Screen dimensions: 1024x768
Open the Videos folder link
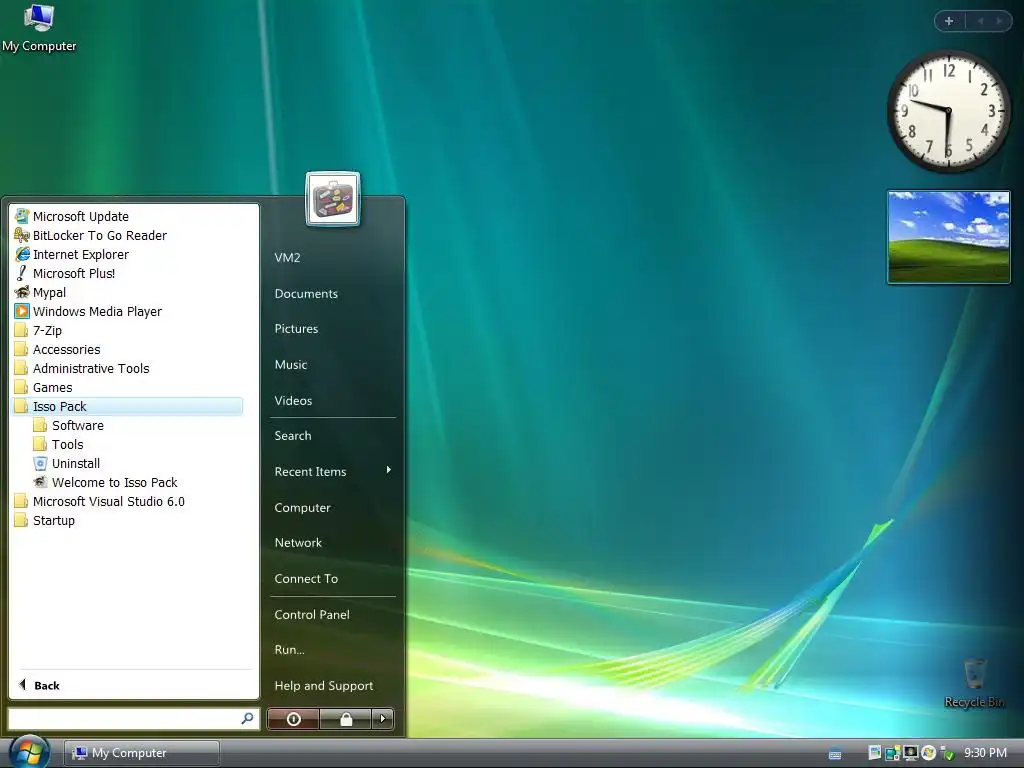[293, 400]
